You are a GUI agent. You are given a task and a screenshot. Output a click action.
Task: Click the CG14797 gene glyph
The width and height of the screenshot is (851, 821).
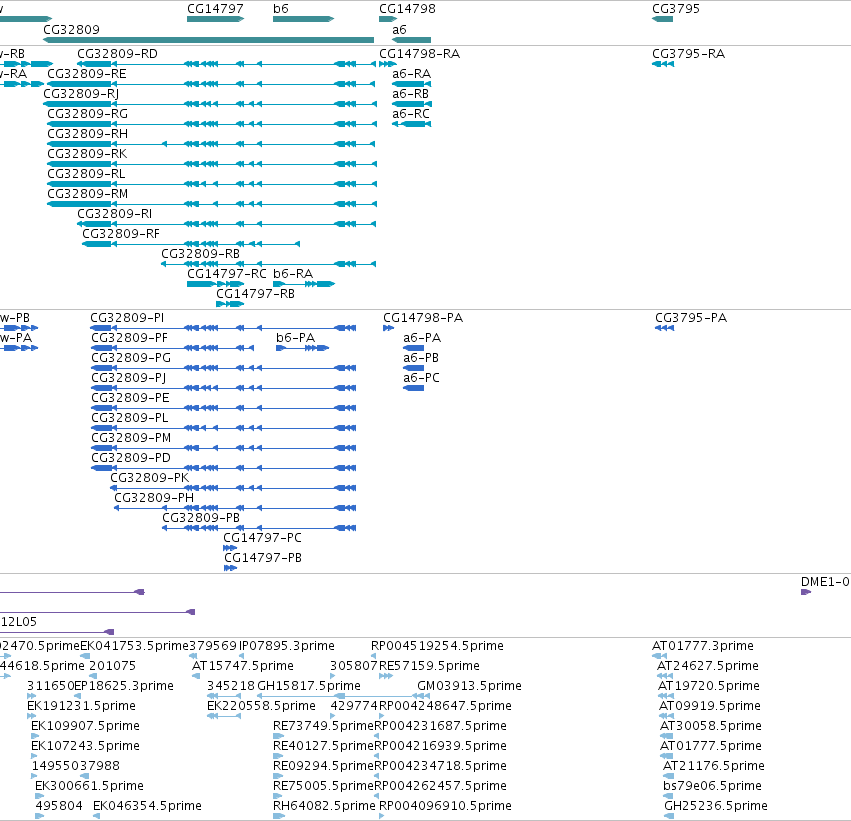(x=215, y=19)
